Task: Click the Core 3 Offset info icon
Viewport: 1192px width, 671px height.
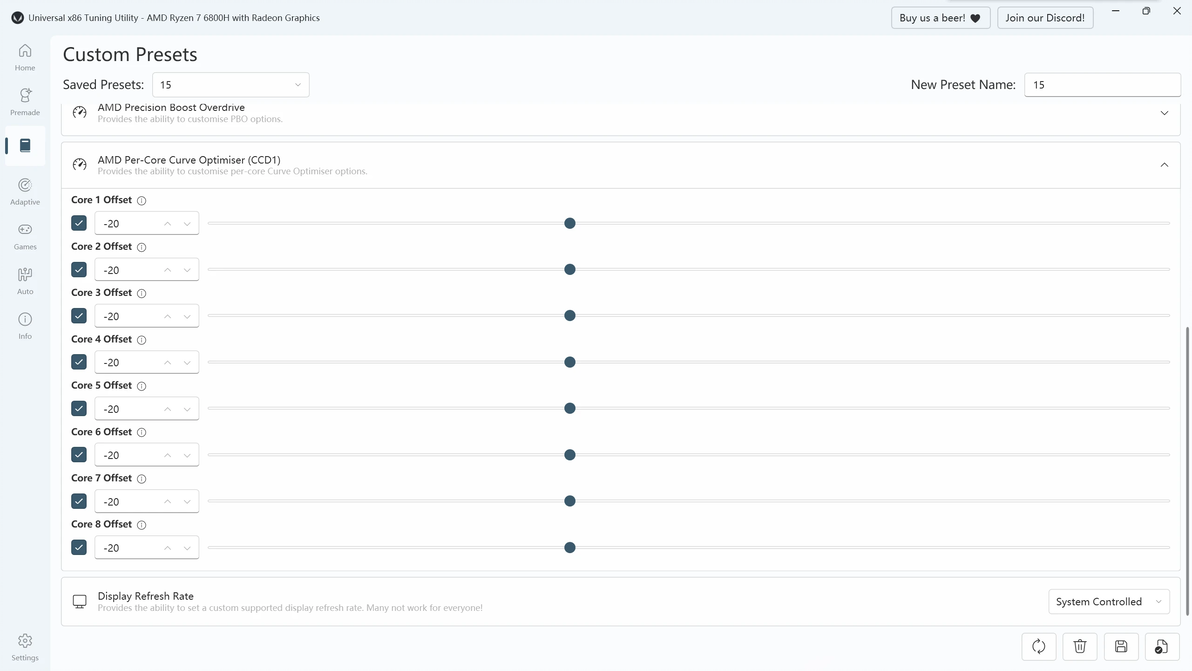Action: click(141, 293)
